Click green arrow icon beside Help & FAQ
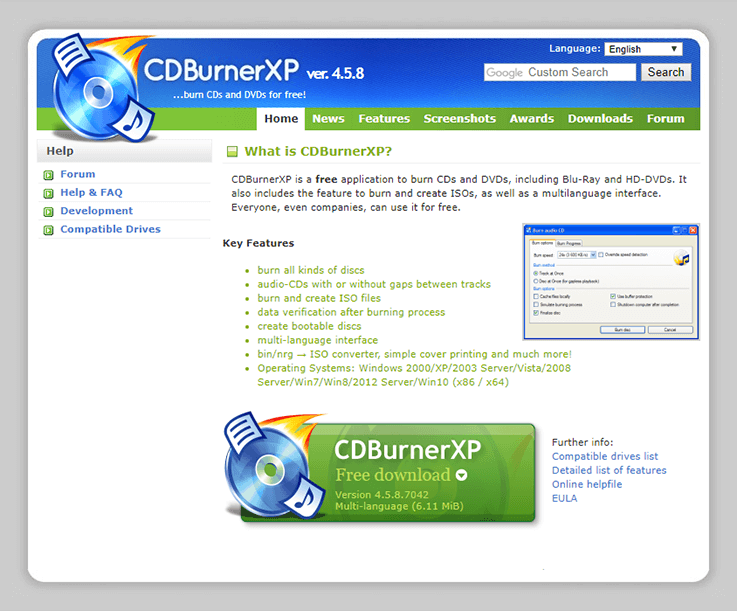 pyautogui.click(x=48, y=194)
